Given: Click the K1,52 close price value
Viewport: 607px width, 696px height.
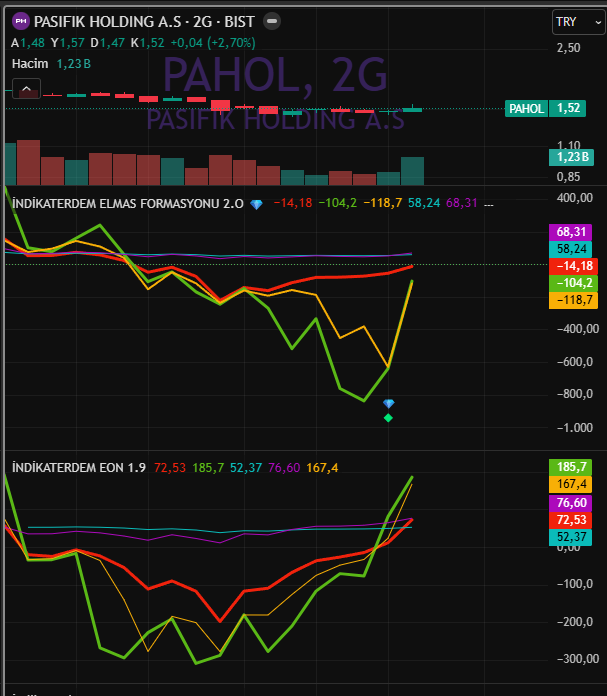Looking at the screenshot, I should click(x=148, y=43).
